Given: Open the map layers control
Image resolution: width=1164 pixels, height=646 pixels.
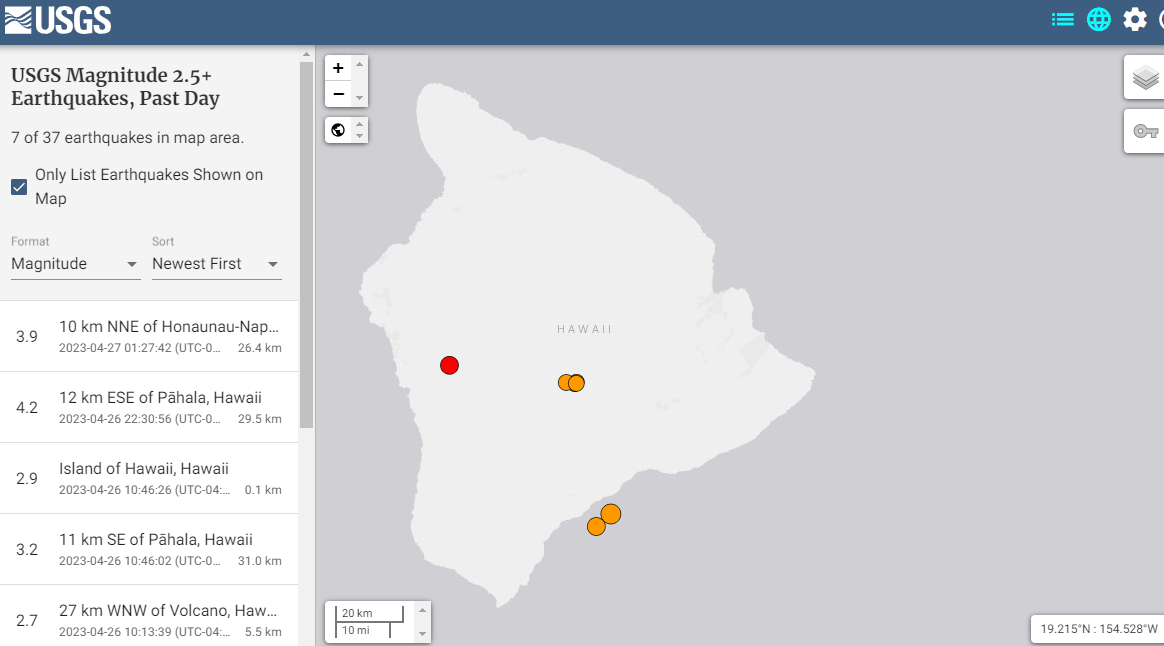Looking at the screenshot, I should click(x=1145, y=77).
